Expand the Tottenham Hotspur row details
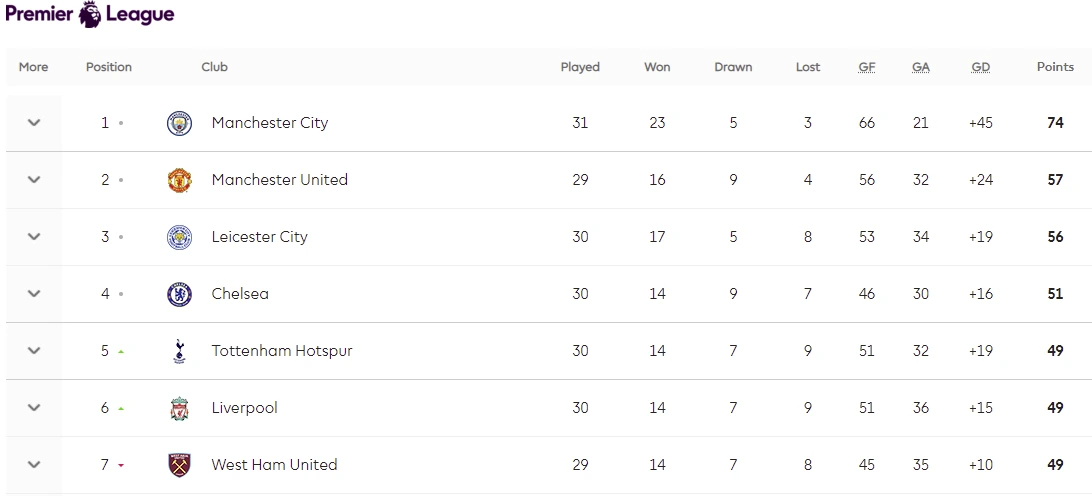 [34, 351]
